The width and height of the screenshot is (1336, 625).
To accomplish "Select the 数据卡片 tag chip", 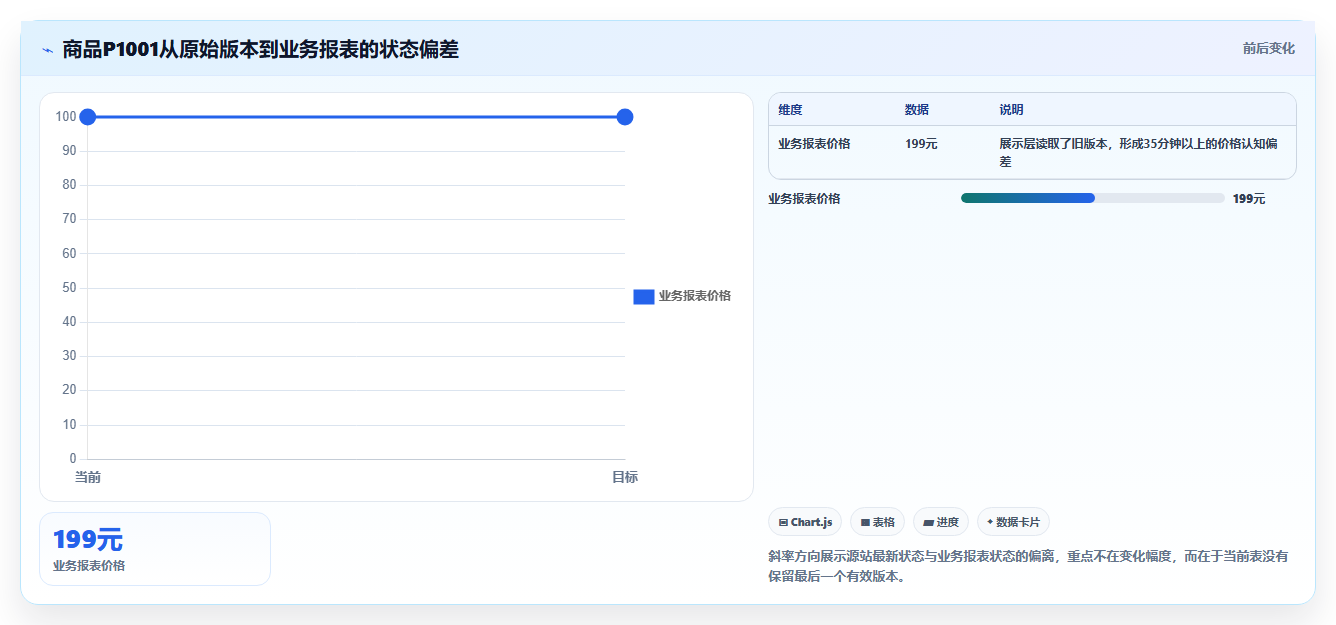I will click(1013, 522).
